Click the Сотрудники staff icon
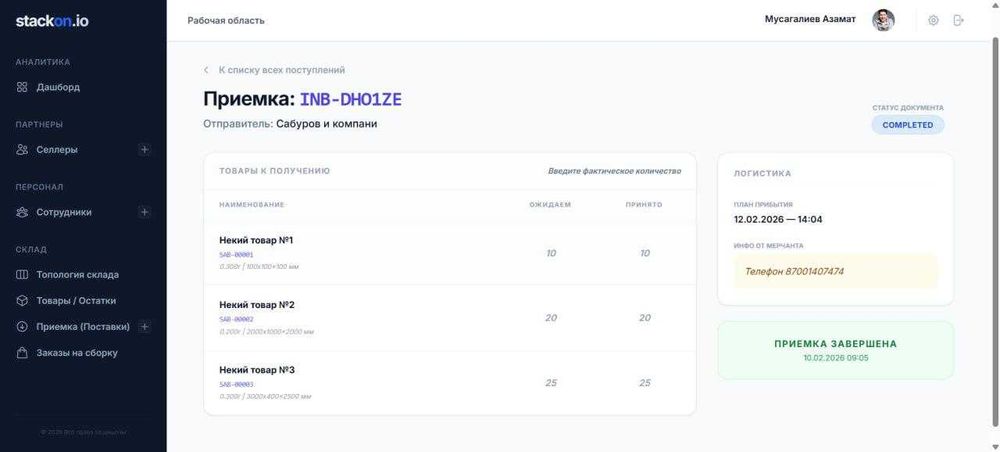This screenshot has height=452, width=1000. [22, 212]
